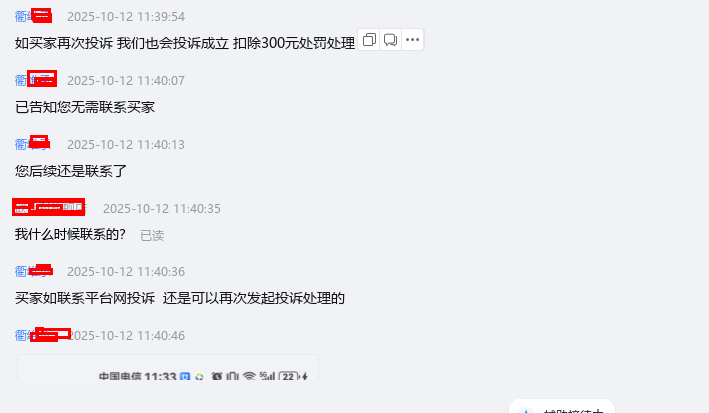Open sender name of the 11:40:13 message
709x413 pixels.
[x=33, y=144]
